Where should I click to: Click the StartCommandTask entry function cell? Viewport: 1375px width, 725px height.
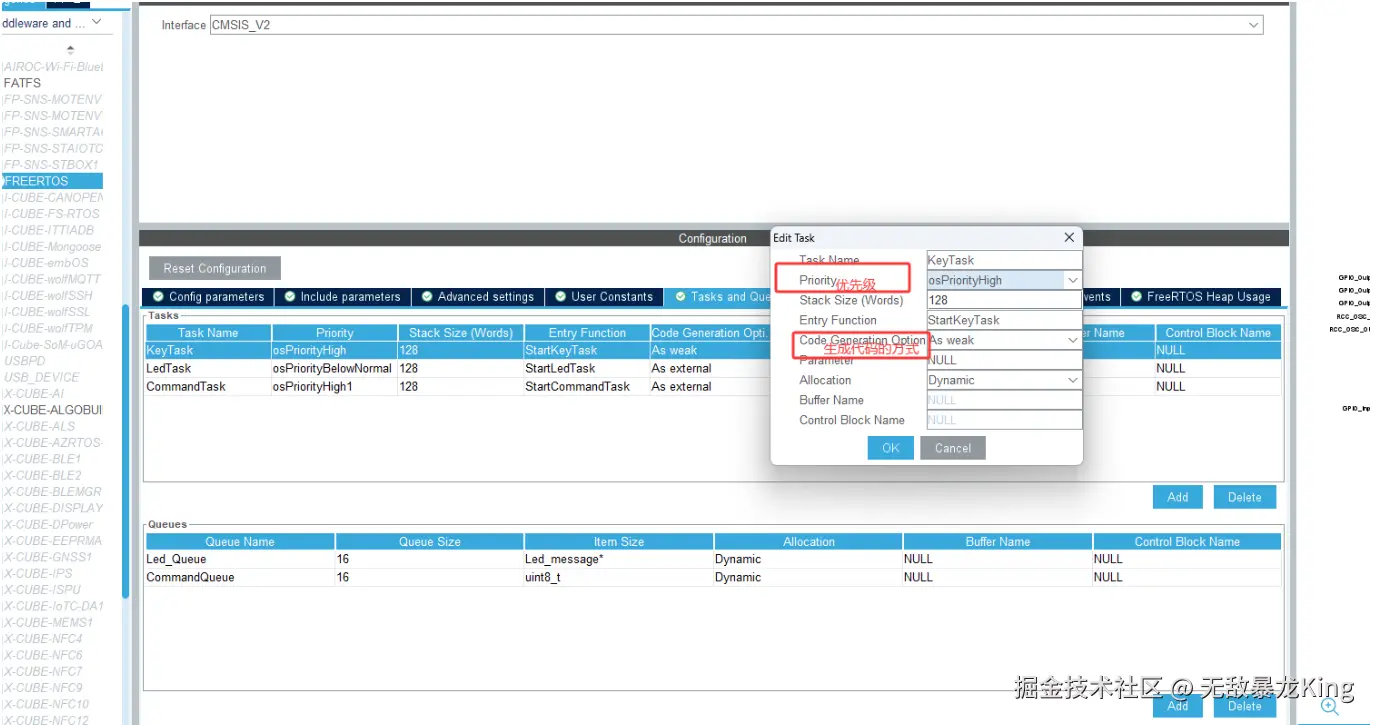pos(586,386)
